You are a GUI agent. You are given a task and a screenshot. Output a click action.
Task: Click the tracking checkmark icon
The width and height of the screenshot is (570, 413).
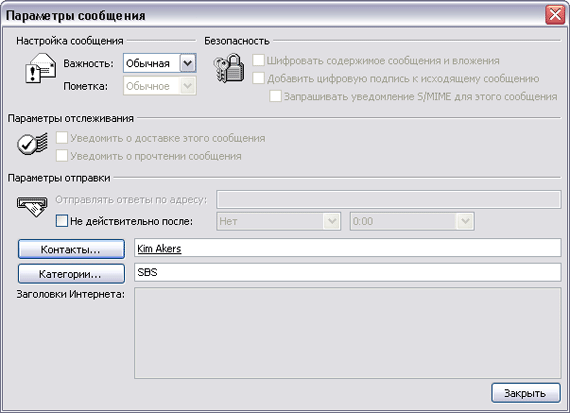pyautogui.click(x=32, y=144)
